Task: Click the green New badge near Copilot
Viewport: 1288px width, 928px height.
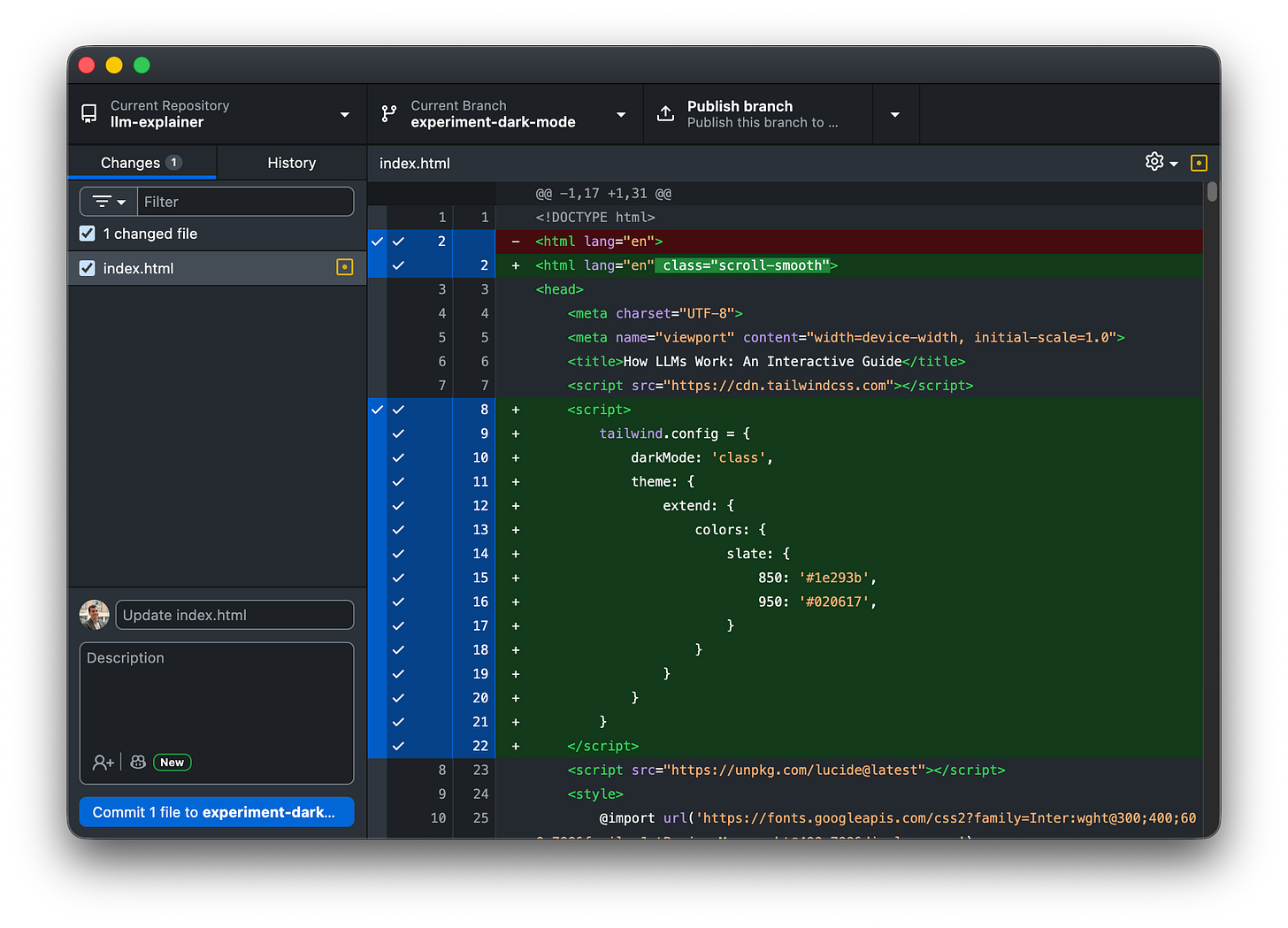Action: point(172,762)
